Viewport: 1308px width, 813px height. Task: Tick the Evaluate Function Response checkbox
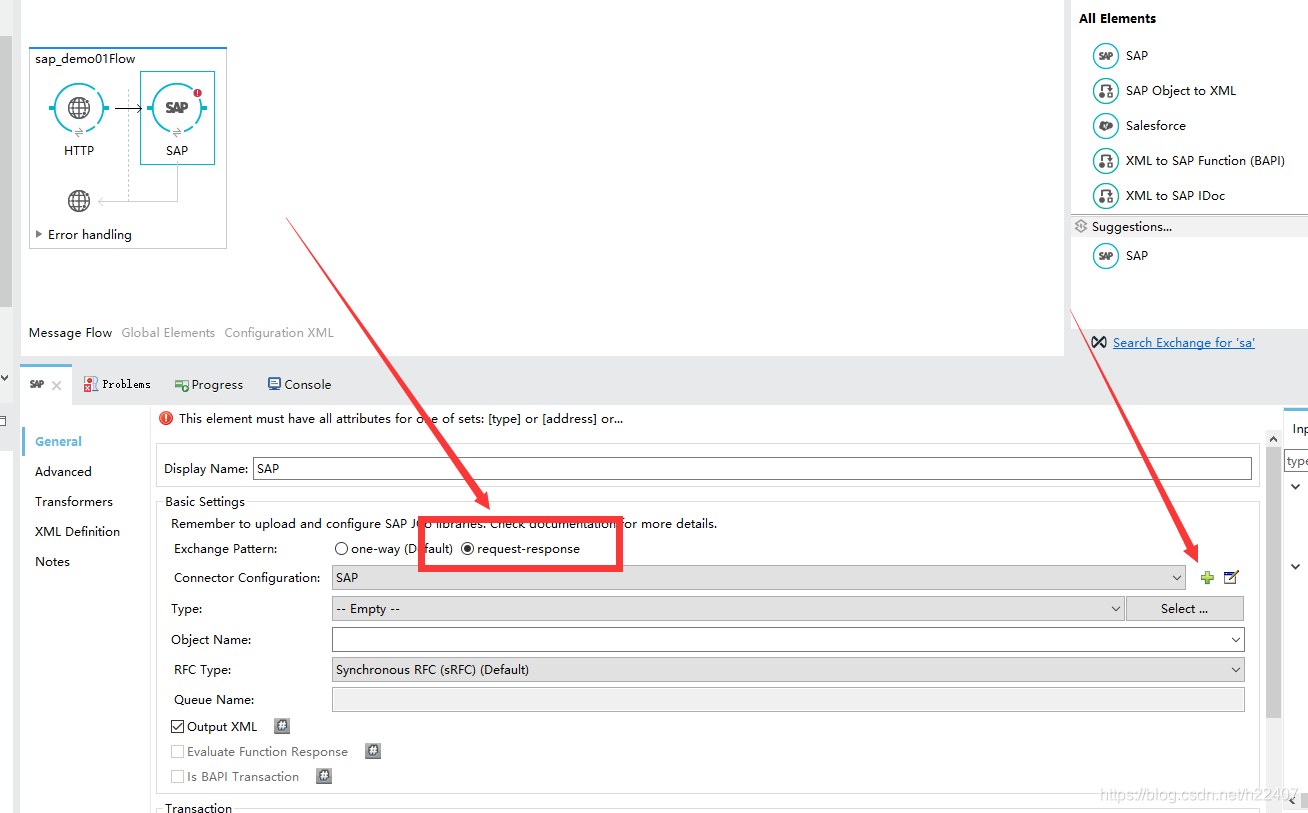pyautogui.click(x=178, y=752)
